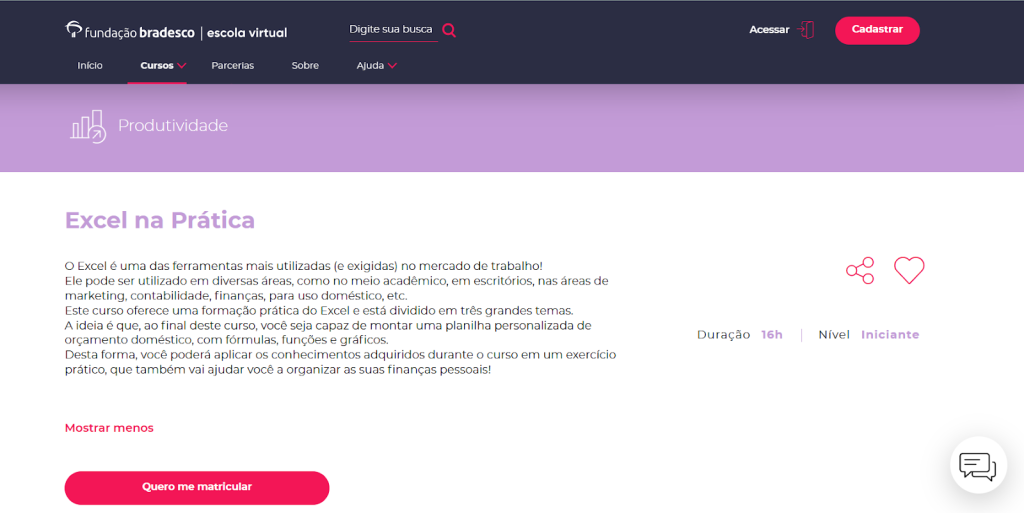Focus the Digite sua busca search field
Viewport: 1024px width, 513px height.
click(393, 30)
